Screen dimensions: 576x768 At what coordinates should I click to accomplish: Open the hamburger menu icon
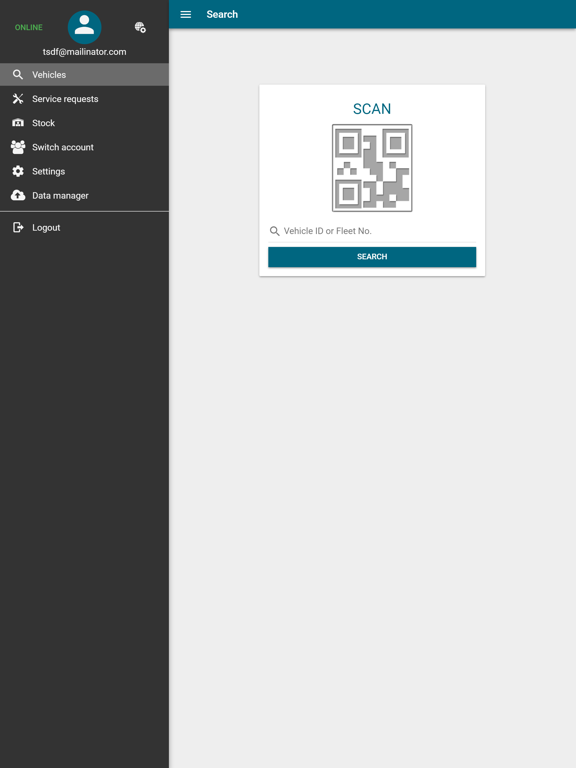[186, 15]
